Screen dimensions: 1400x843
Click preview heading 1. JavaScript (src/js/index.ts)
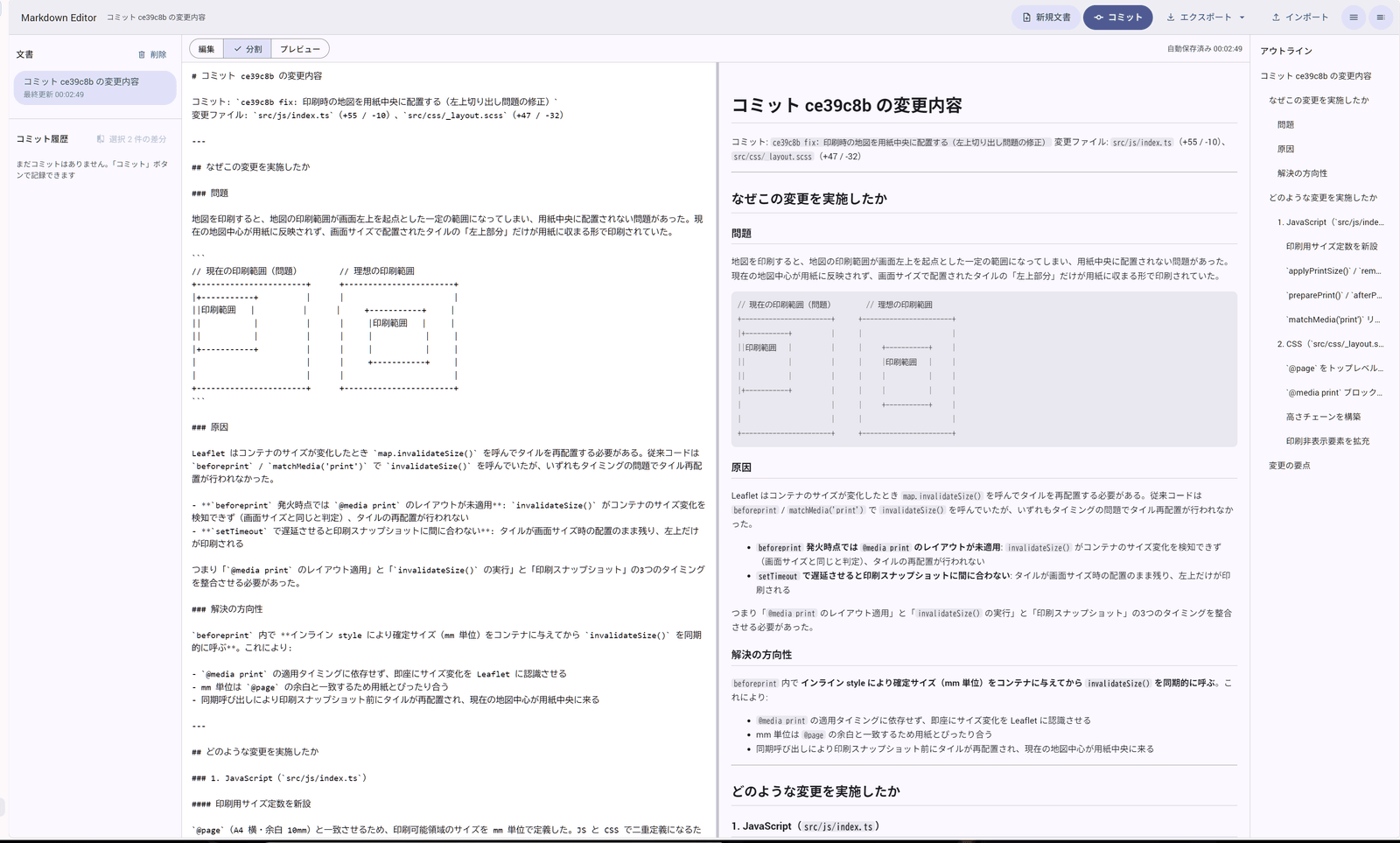click(806, 826)
